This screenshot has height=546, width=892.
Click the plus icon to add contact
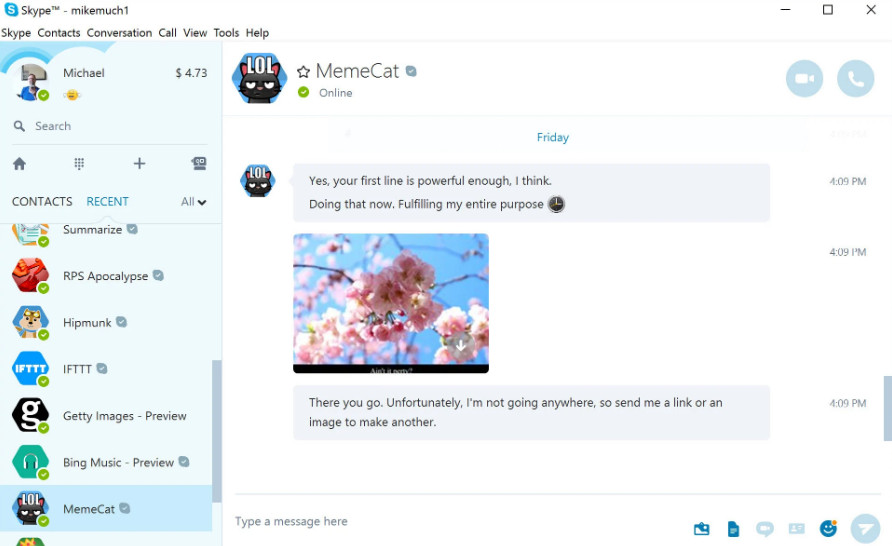coord(139,164)
